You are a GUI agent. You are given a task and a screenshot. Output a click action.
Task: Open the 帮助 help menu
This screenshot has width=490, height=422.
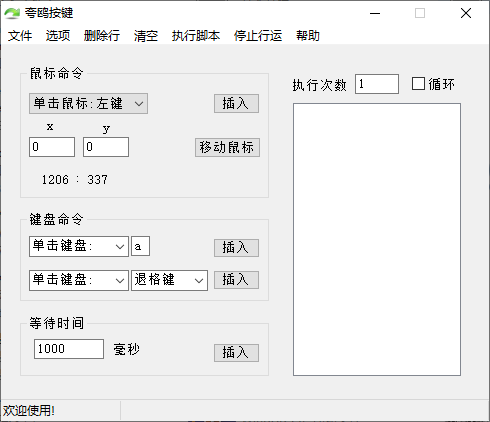click(308, 36)
